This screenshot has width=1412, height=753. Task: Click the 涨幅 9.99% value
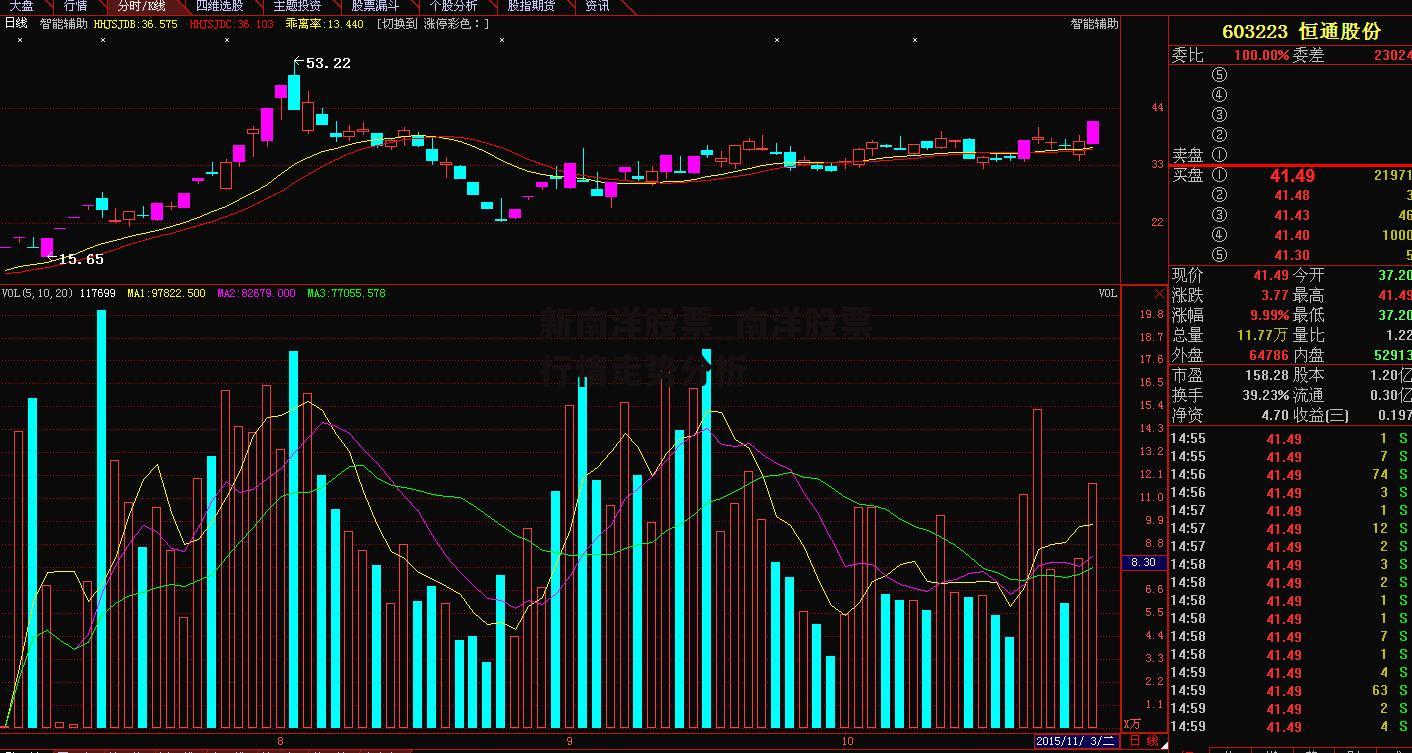pyautogui.click(x=1269, y=315)
